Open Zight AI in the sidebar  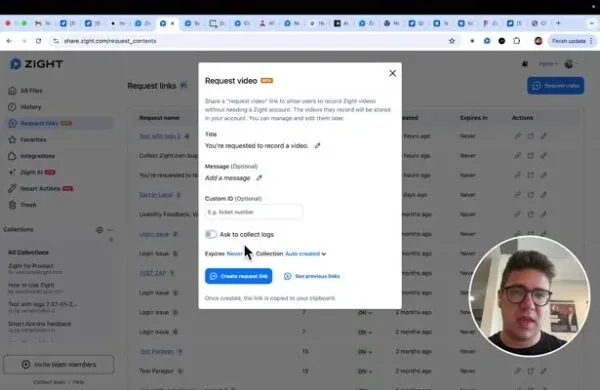coord(31,172)
